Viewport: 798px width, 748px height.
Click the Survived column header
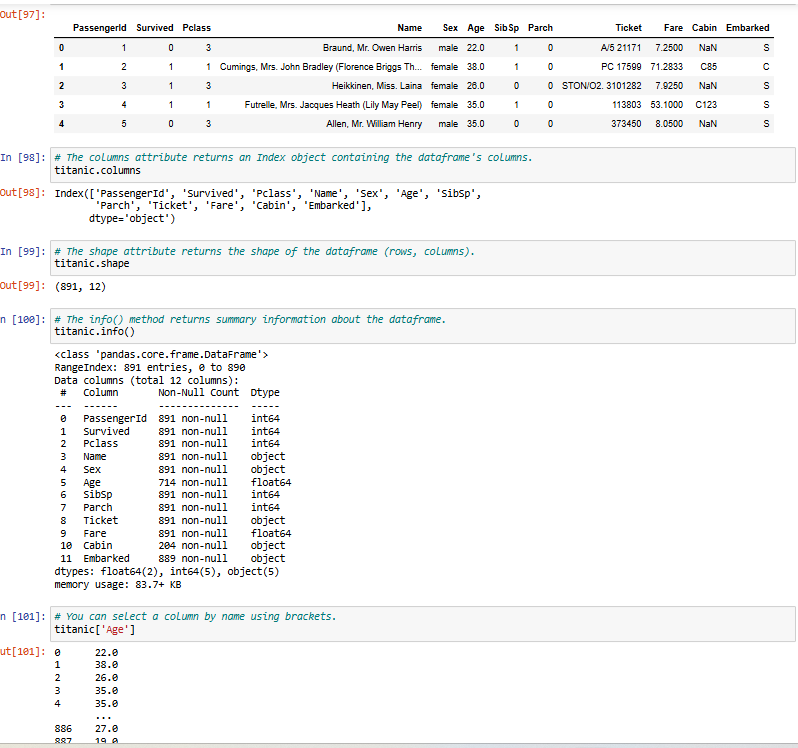pos(155,28)
